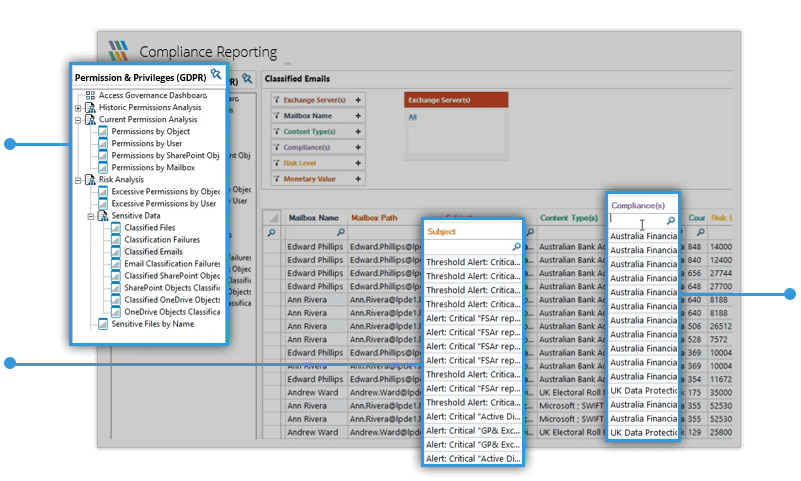Click Historic Permissions Analysis folder icon
Screen dimensions: 801x481
(90, 108)
